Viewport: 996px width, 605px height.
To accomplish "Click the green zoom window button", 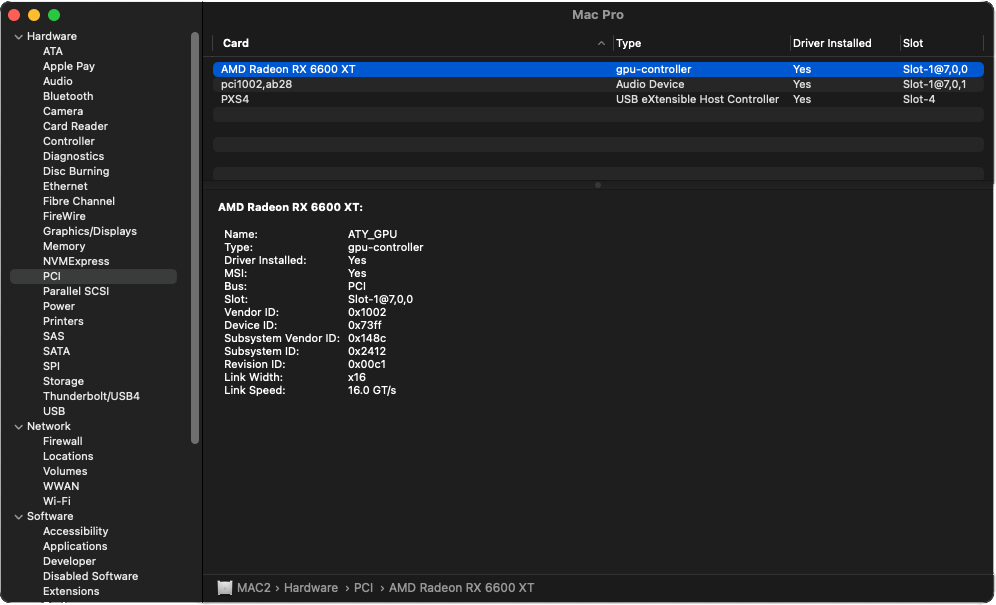I will coord(54,15).
